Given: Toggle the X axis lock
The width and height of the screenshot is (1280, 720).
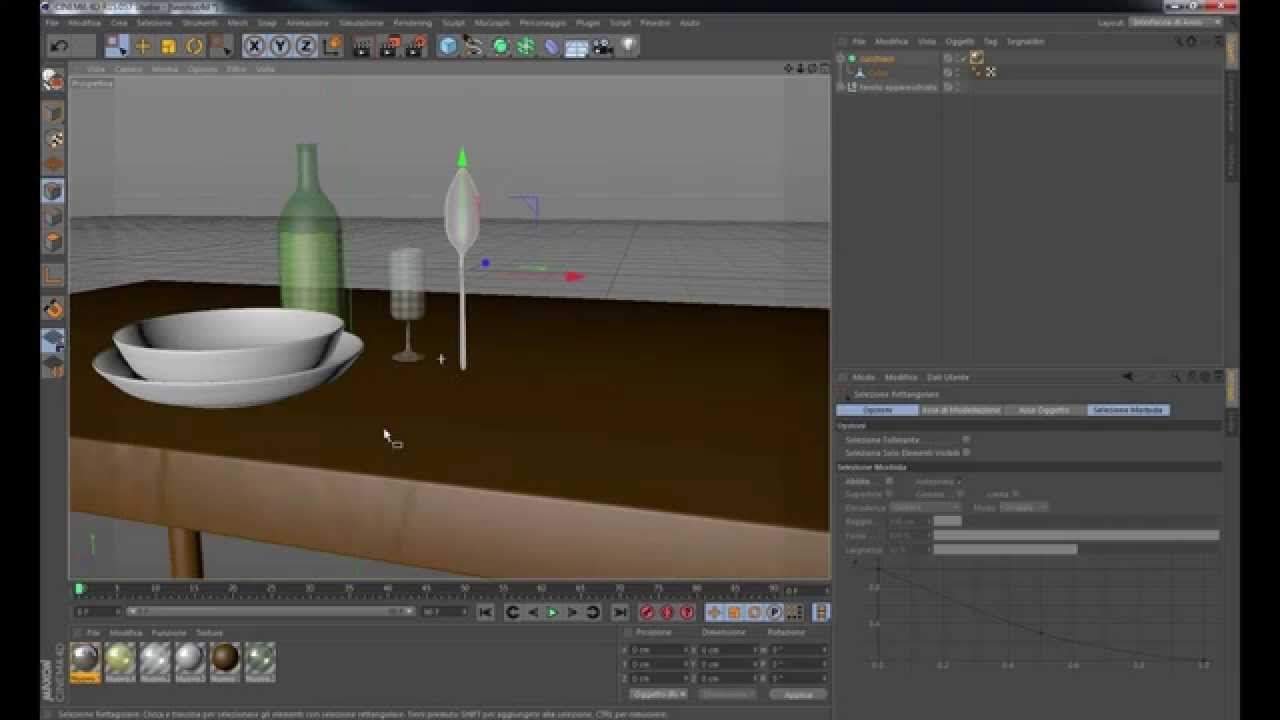Looking at the screenshot, I should click(254, 46).
